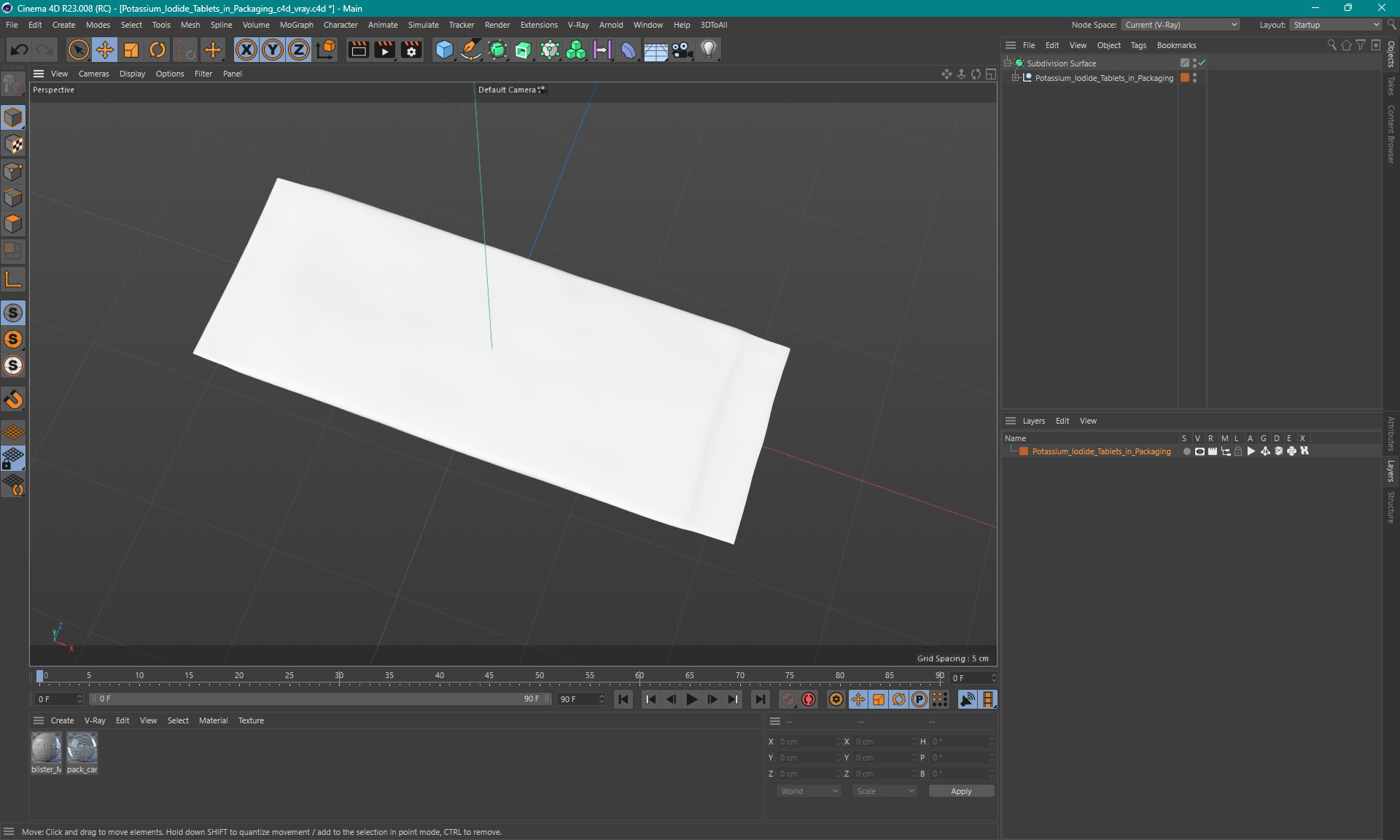Click the Subdivision Surface generator icon

[x=497, y=50]
